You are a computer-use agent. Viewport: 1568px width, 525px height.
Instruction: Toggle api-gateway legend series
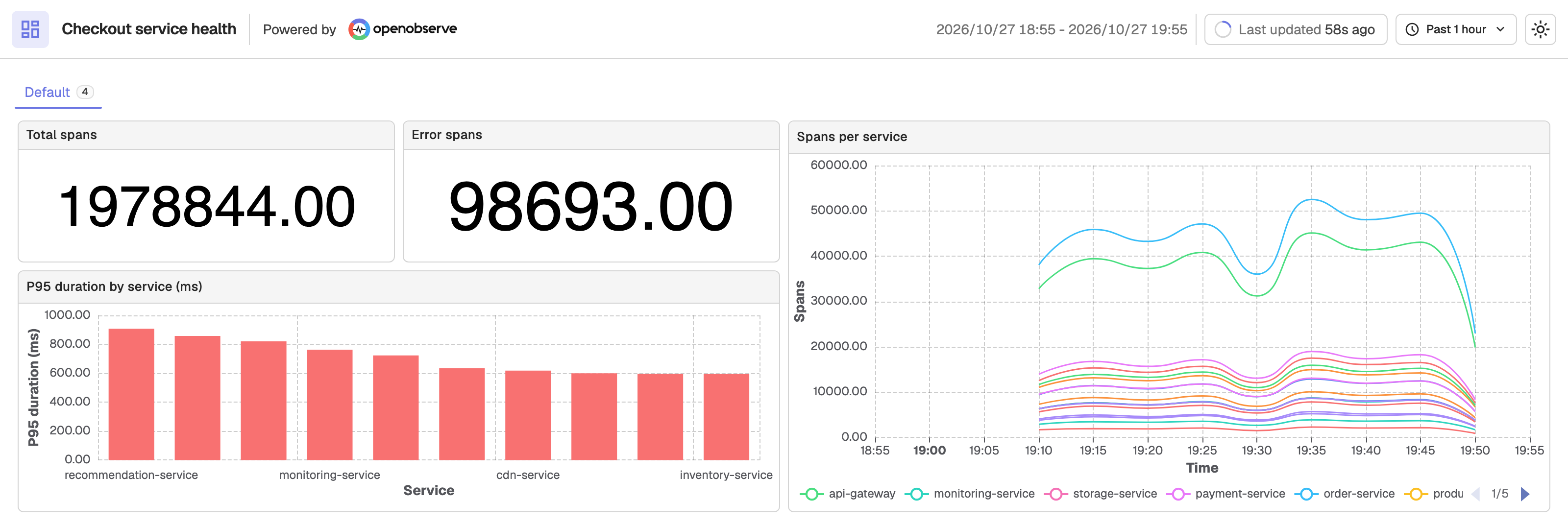point(847,493)
